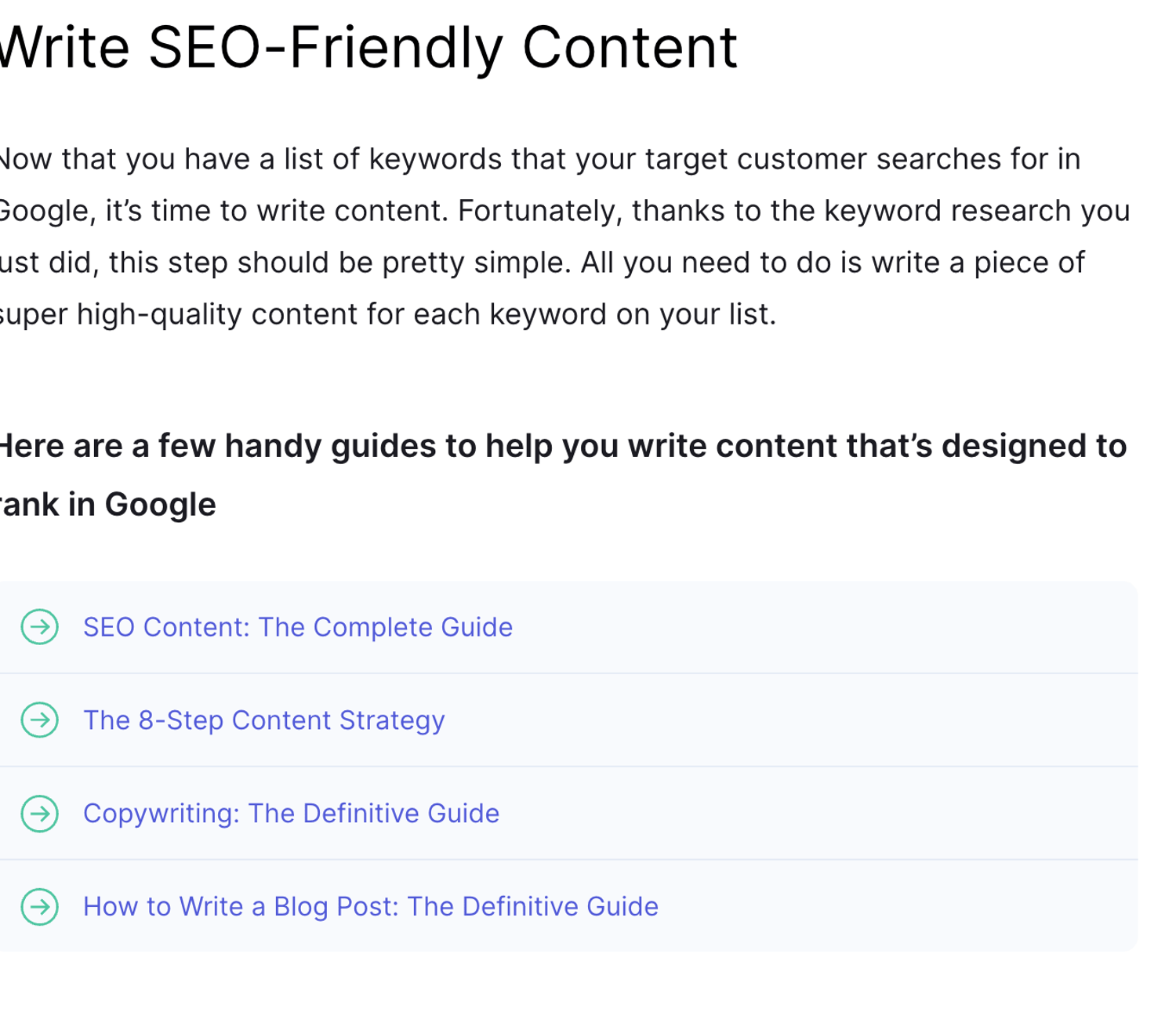
Task: Follow the Copywriting: The Definitive Guide link
Action: coord(291,814)
